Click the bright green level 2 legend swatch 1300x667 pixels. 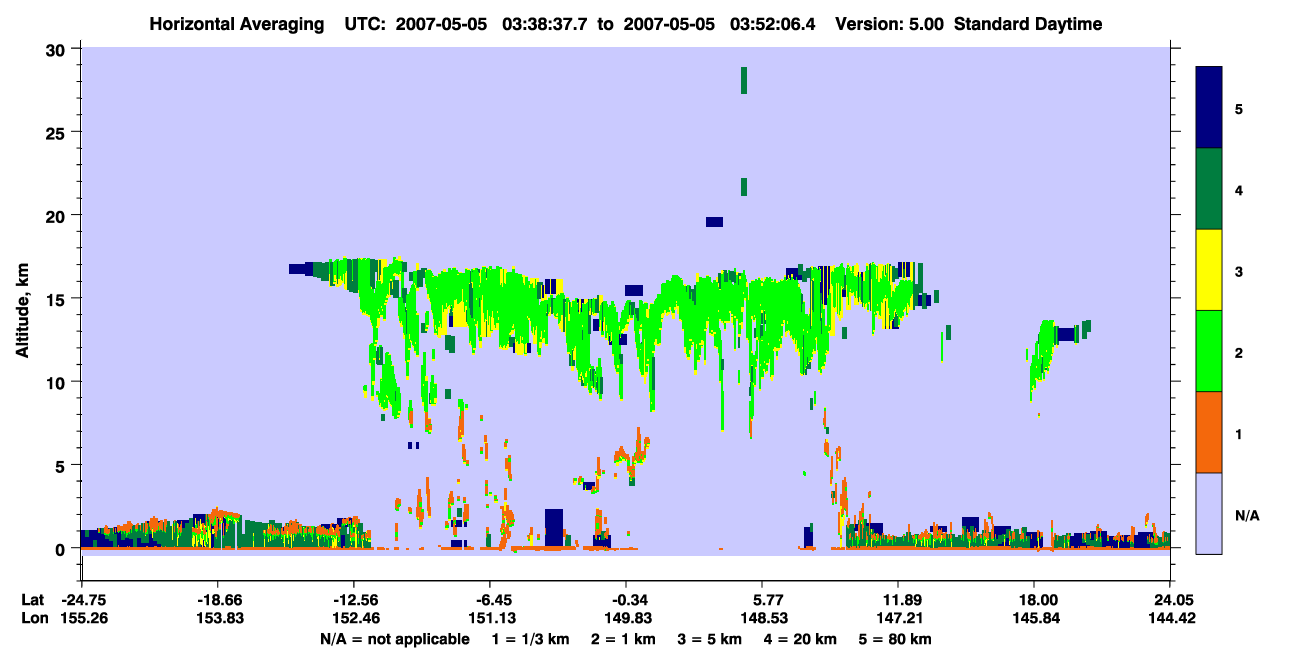[x=1209, y=351]
